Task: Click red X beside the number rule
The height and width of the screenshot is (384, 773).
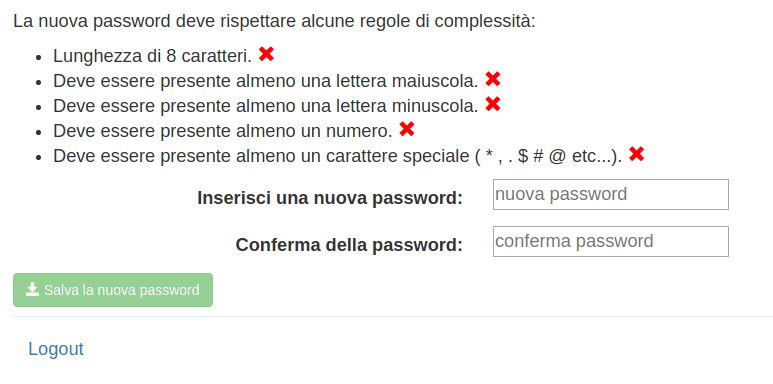Action: click(x=407, y=129)
